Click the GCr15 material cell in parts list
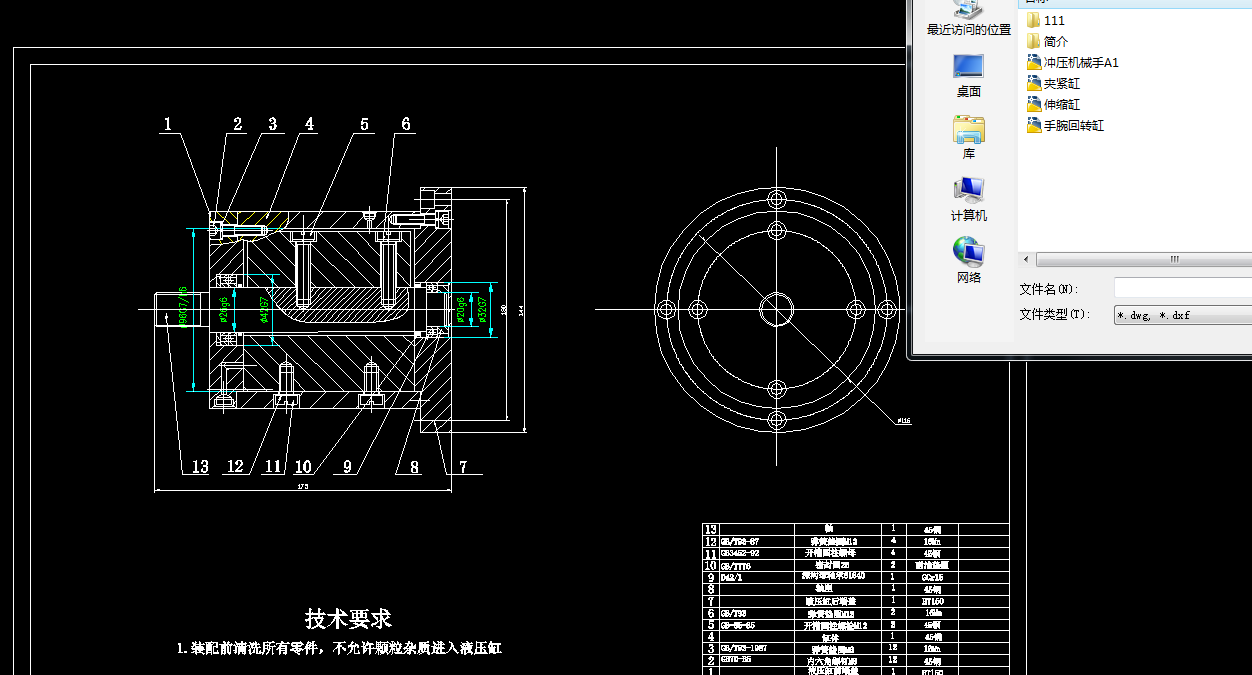 [932, 577]
